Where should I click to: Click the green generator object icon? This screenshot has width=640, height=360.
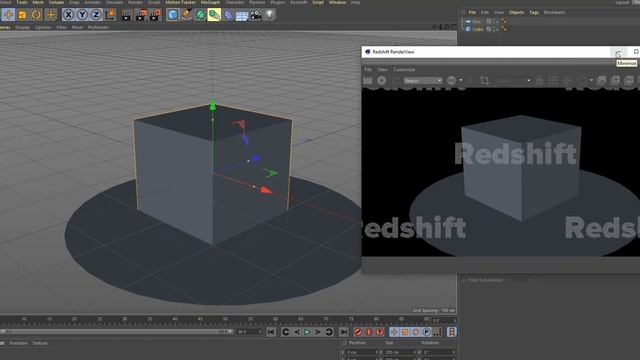point(200,15)
